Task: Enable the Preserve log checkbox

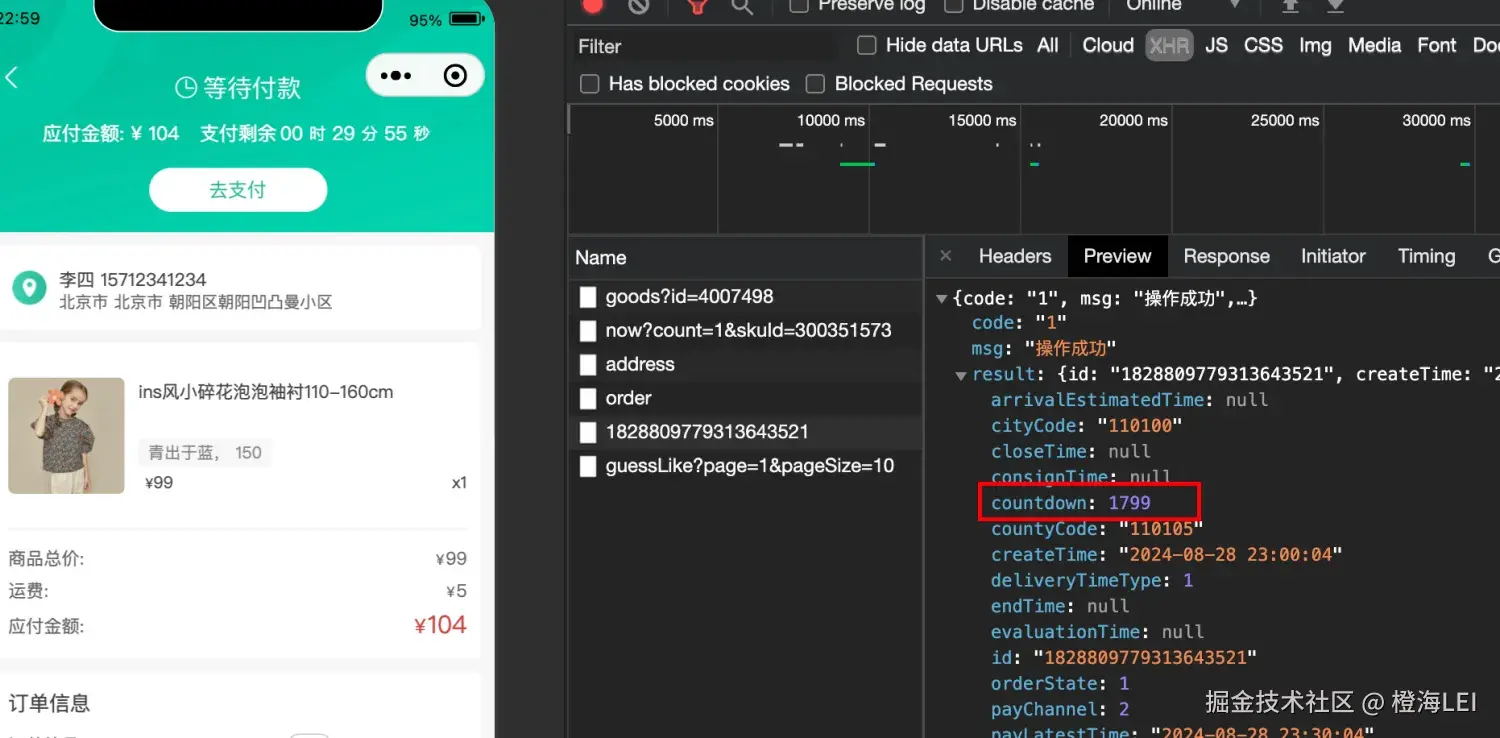Action: tap(799, 6)
